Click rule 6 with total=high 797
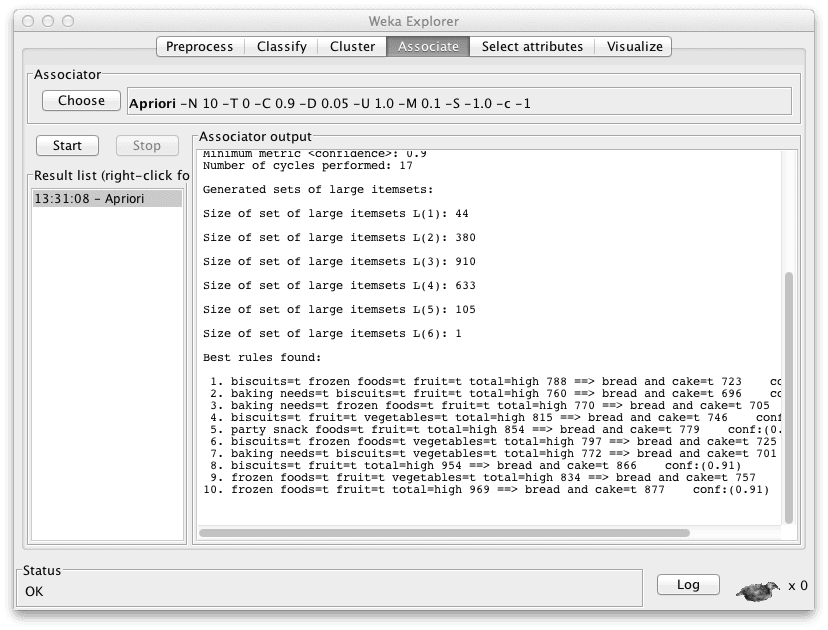Screen dimensions: 828x630 coord(495,442)
